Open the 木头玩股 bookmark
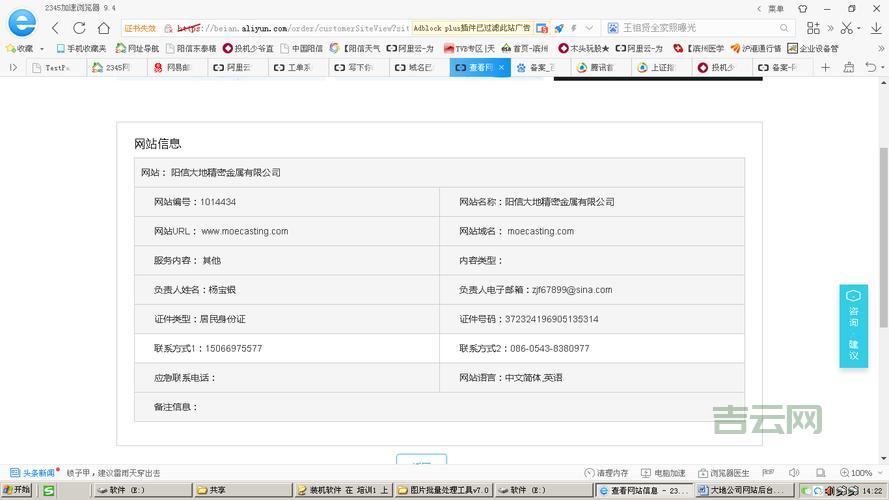Image resolution: width=889 pixels, height=500 pixels. (584, 49)
